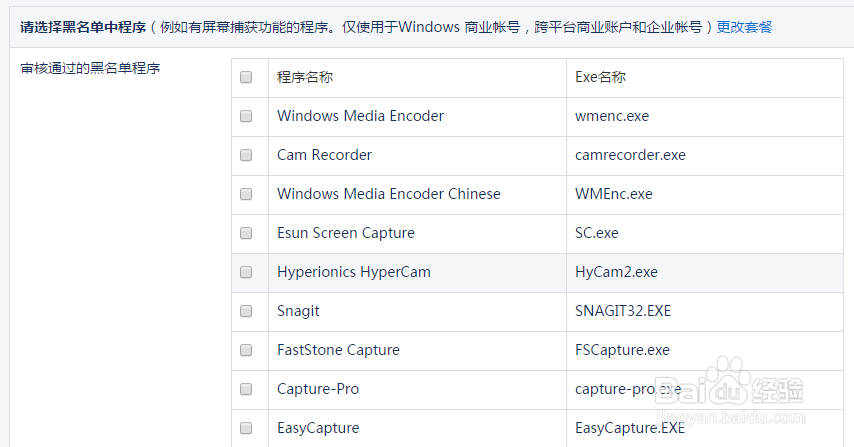The height and width of the screenshot is (447, 854).
Task: Click the camrecorder.exe cell
Action: coord(630,155)
